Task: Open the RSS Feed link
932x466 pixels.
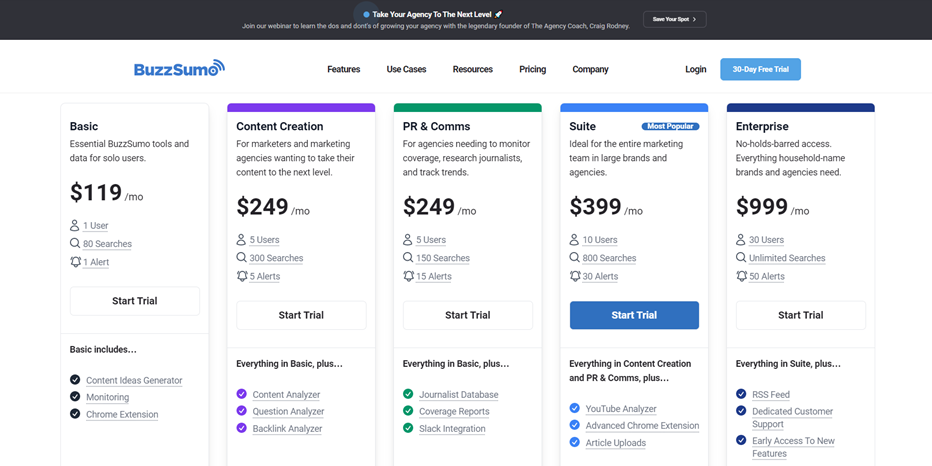Action: coord(771,395)
